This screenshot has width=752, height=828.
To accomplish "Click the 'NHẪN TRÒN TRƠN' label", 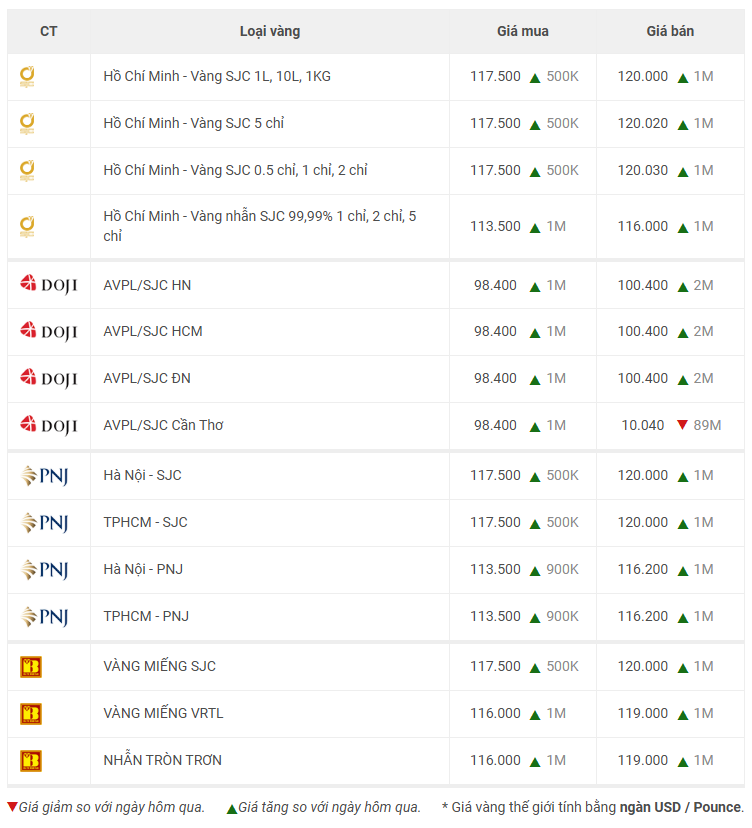I will (163, 760).
